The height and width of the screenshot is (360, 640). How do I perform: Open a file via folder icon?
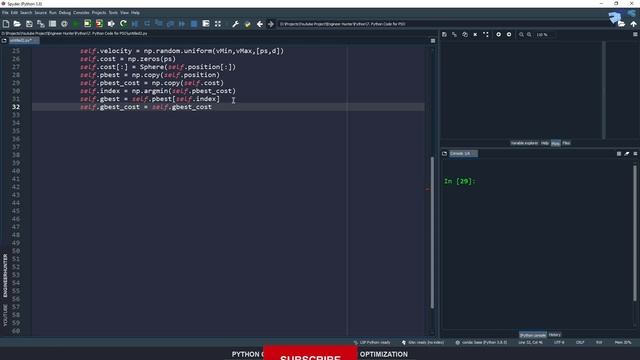pos(17,24)
